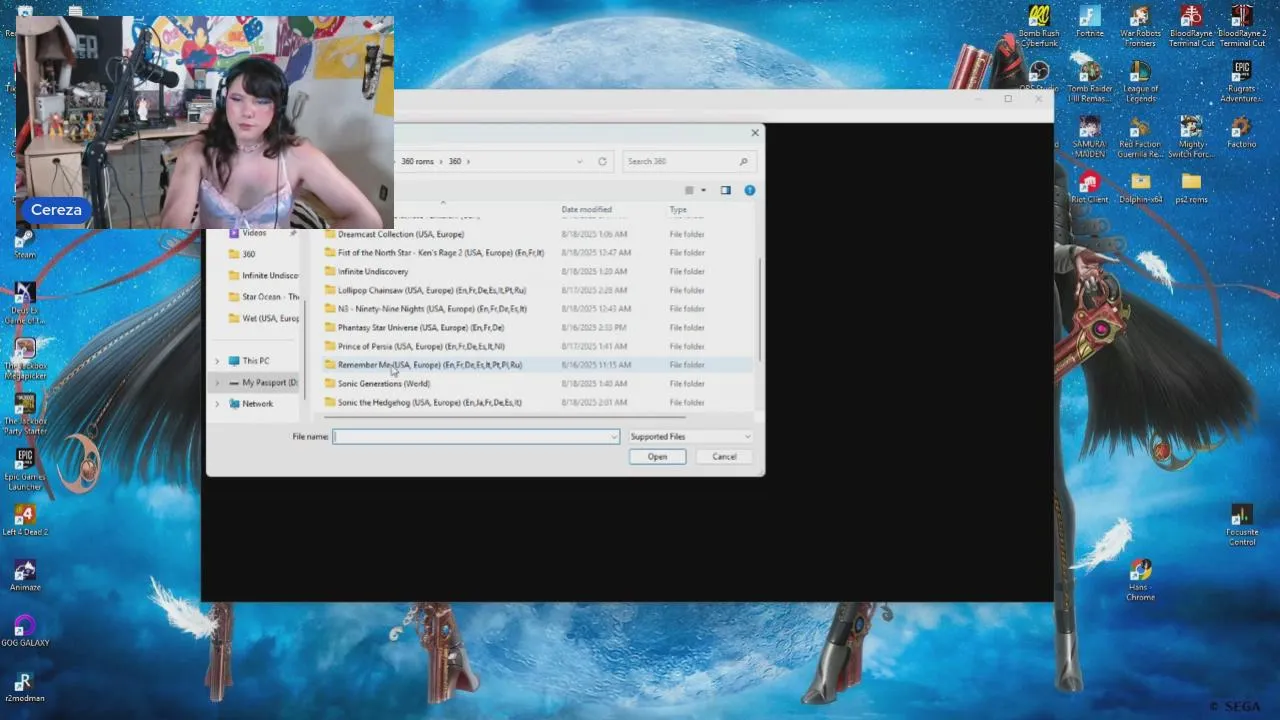Sort by the Date modified column

(x=586, y=210)
